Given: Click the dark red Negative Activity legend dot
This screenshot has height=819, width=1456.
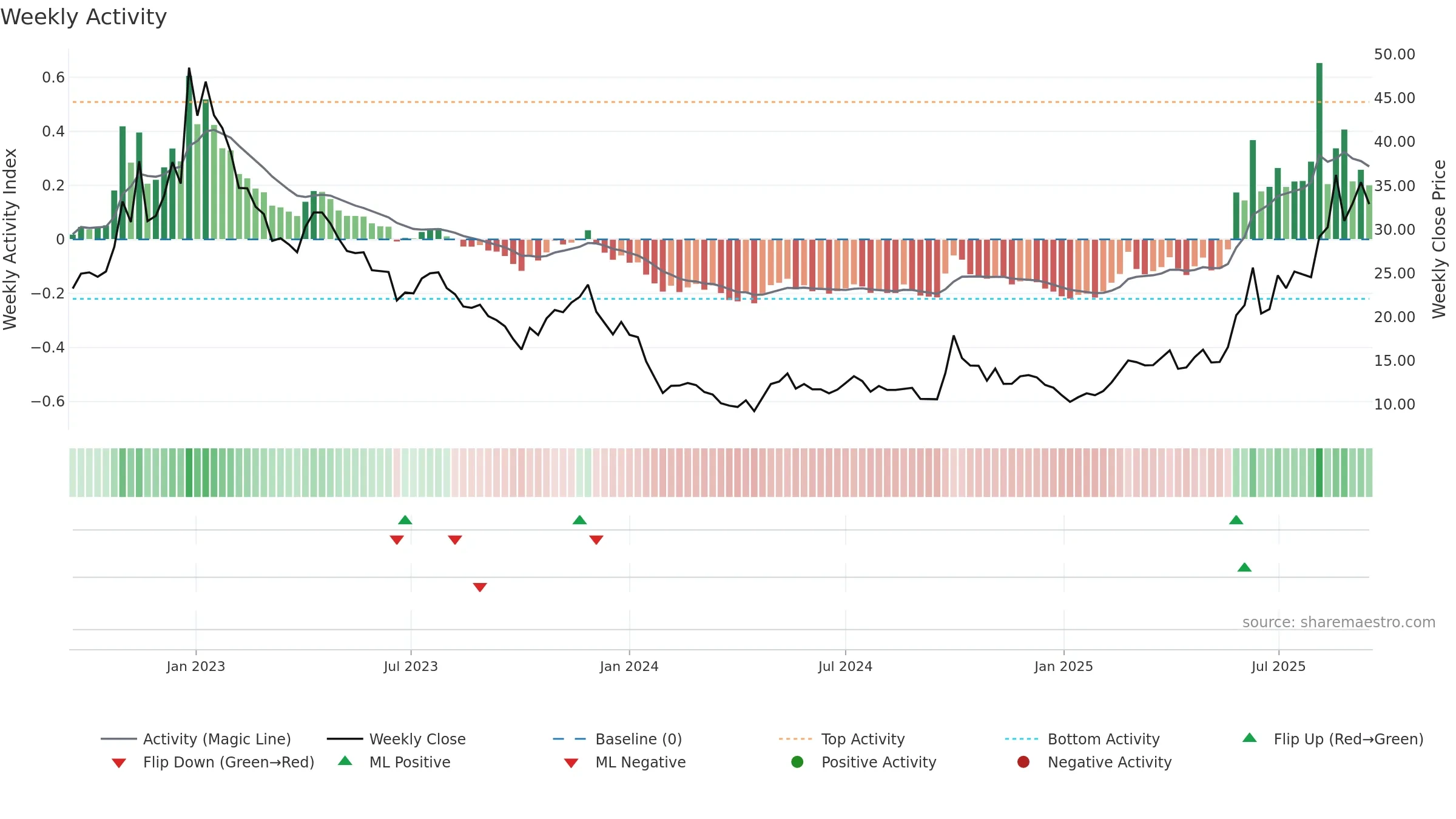Looking at the screenshot, I should 1023,762.
